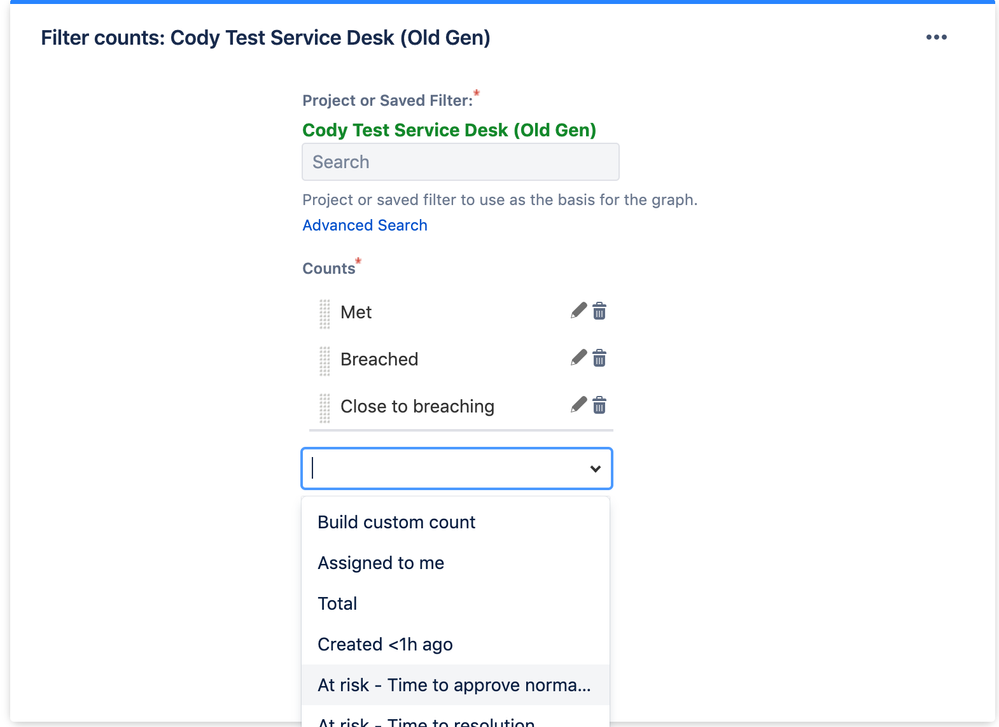This screenshot has height=727, width=999.
Task: Click the drag handle beside "Close to breaching"
Action: click(x=325, y=405)
